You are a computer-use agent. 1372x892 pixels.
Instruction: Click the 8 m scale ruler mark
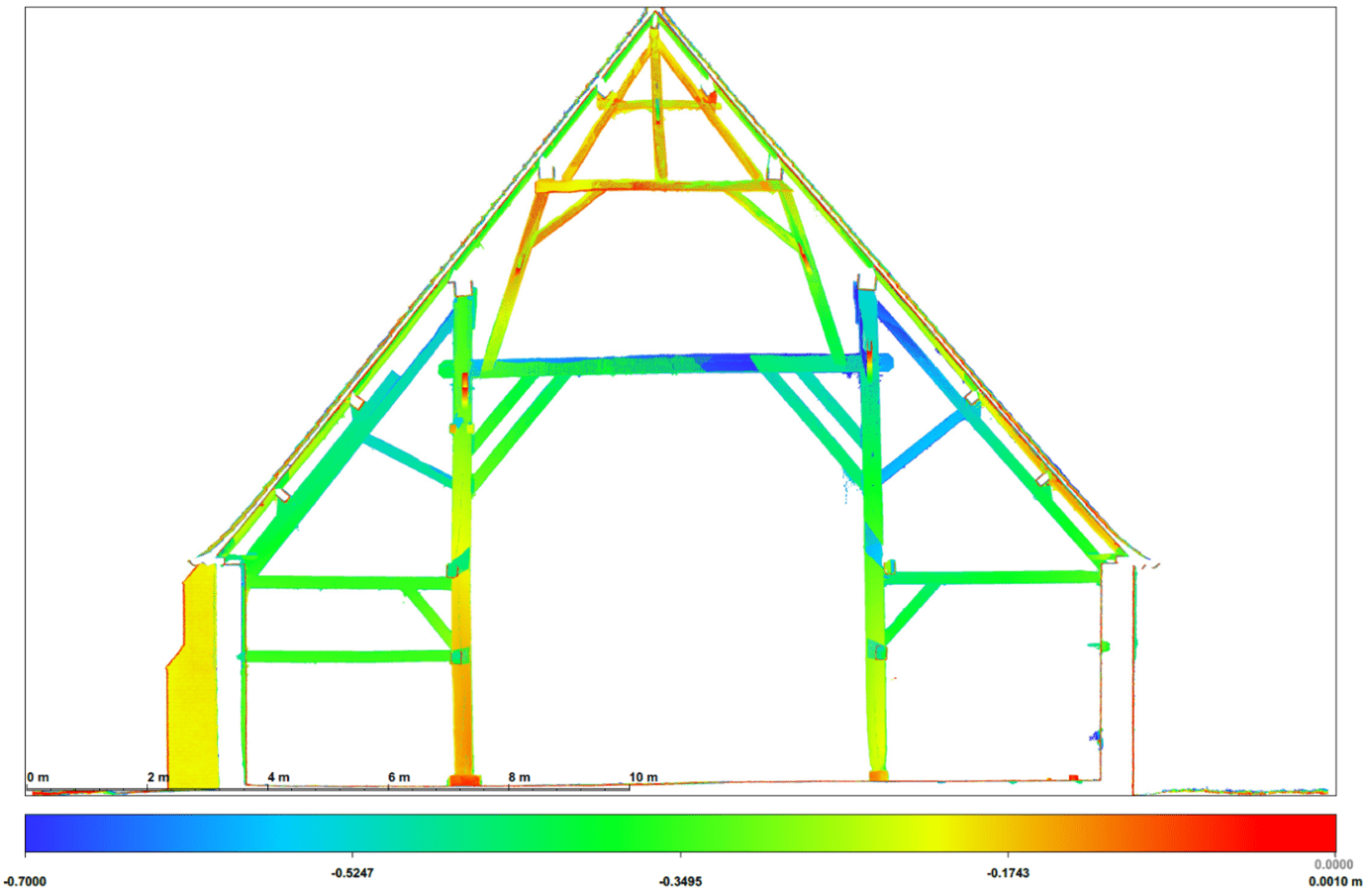point(519,777)
